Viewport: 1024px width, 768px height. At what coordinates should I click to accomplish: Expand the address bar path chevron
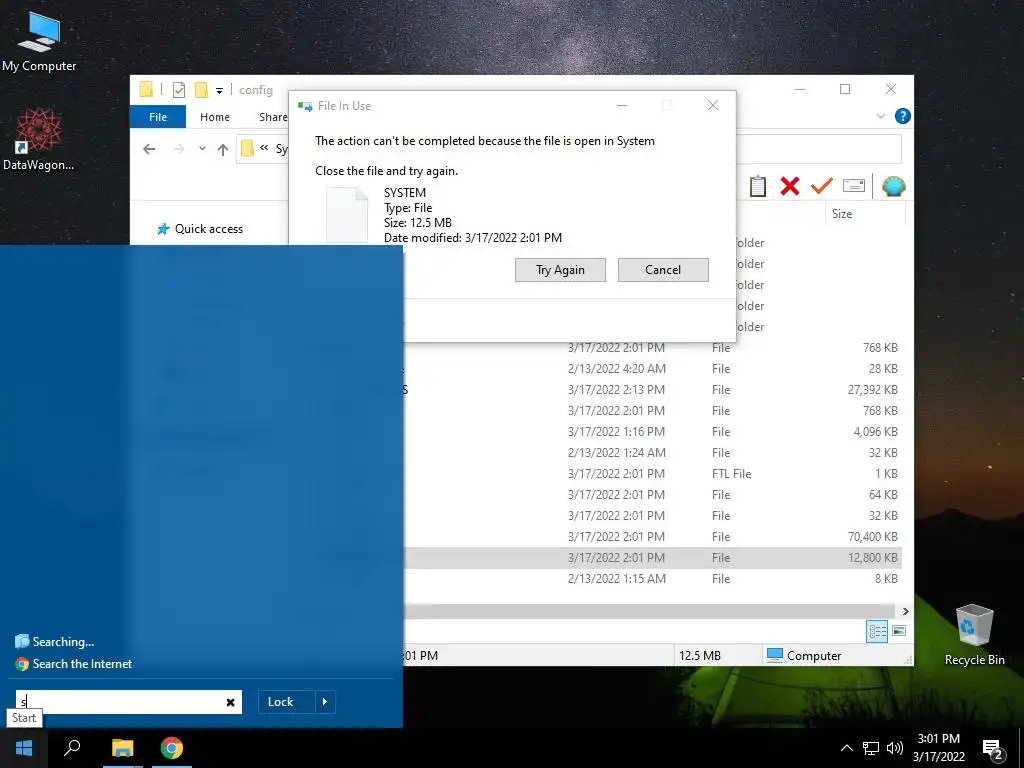pyautogui.click(x=264, y=148)
